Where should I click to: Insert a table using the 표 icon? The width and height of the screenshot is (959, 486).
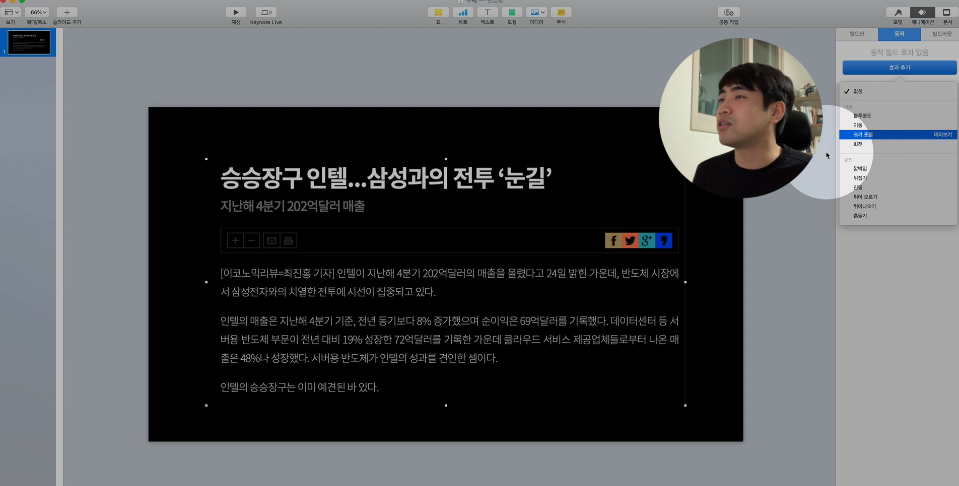[x=438, y=12]
